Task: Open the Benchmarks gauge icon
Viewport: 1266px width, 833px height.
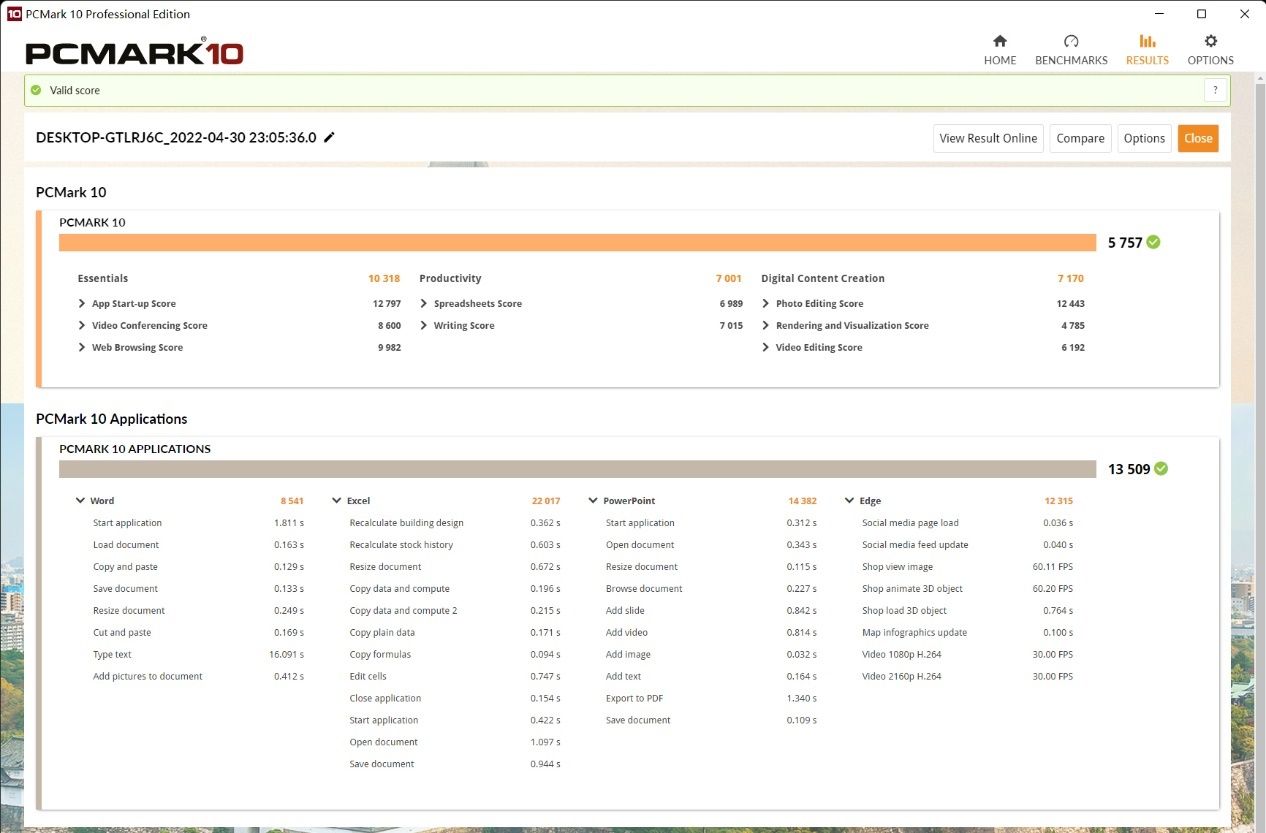Action: point(1071,42)
